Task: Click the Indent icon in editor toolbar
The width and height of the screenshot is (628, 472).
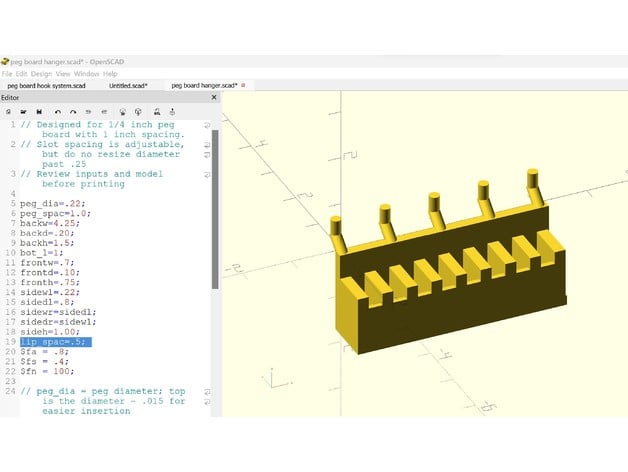Action: point(104,112)
